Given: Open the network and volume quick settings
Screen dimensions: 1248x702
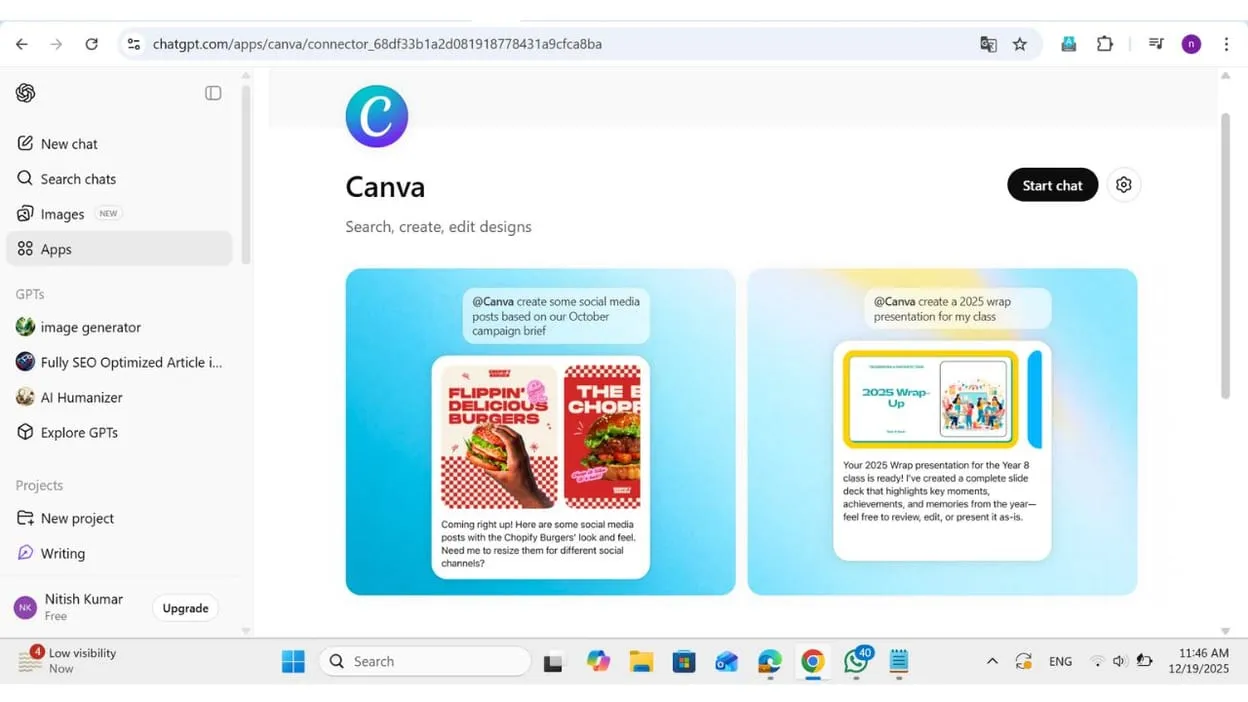Looking at the screenshot, I should (1120, 661).
